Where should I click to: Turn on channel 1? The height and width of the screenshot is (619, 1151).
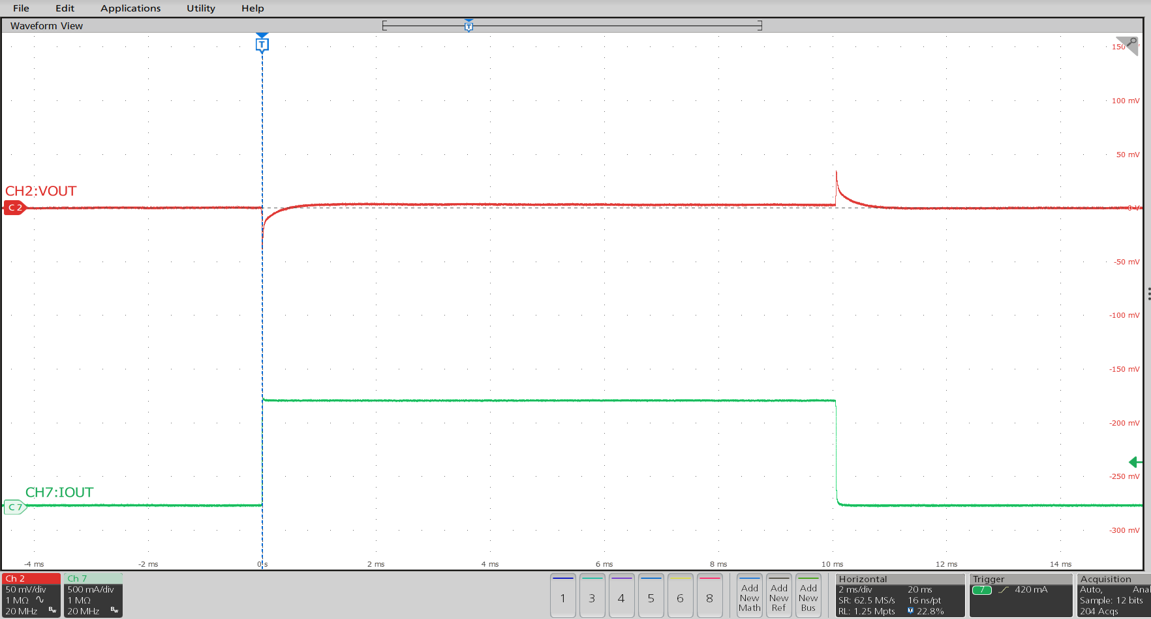(x=563, y=595)
